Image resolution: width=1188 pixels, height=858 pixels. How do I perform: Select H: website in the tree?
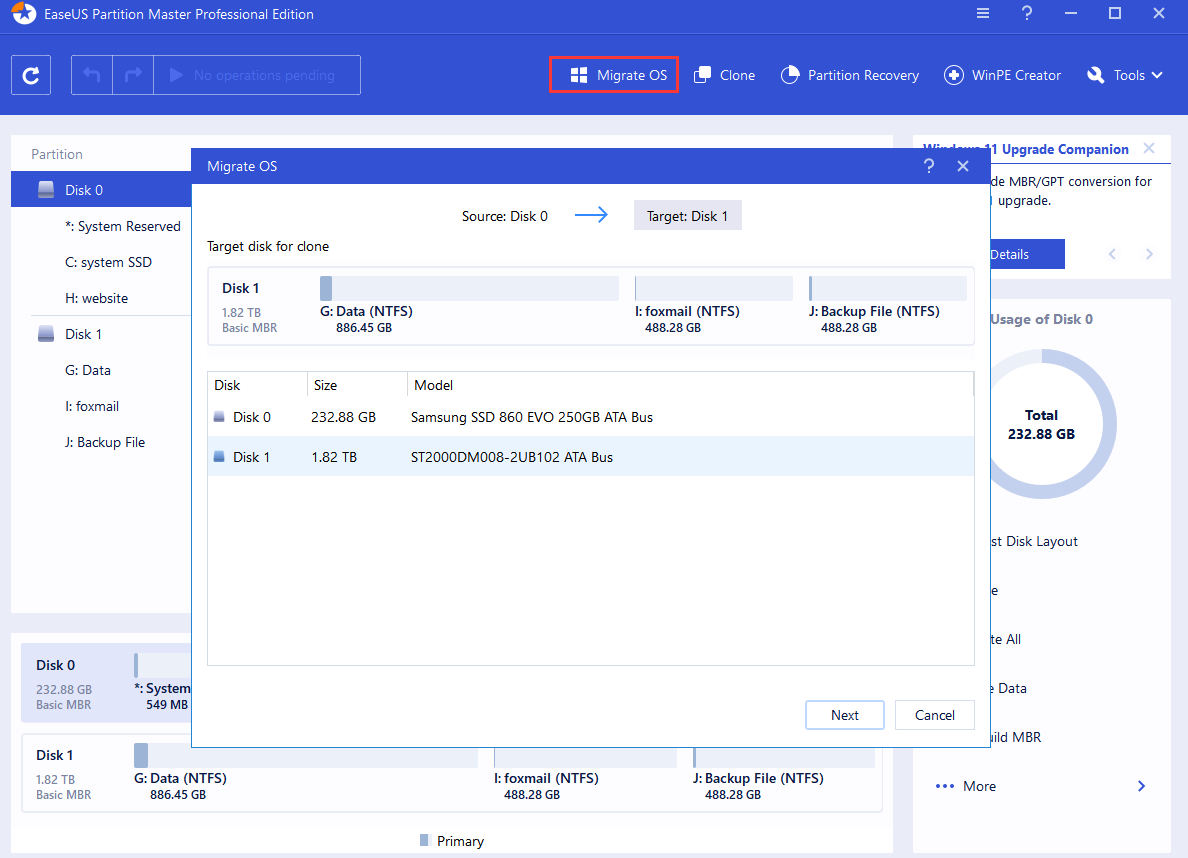[x=96, y=298]
